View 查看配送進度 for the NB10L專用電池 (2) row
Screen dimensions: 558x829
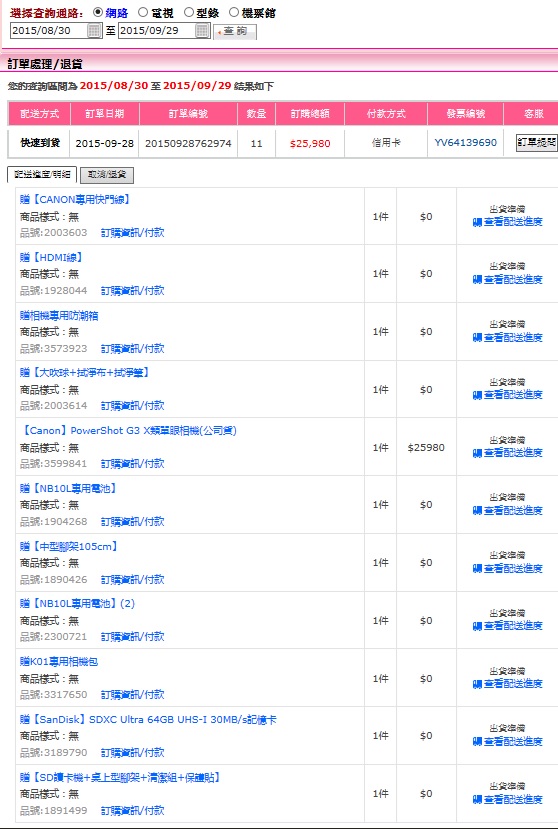pos(508,625)
